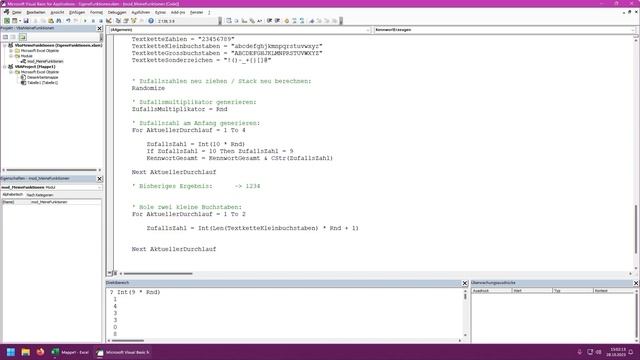Open the Fenster menu
The height and width of the screenshot is (360, 640).
tap(196, 13)
